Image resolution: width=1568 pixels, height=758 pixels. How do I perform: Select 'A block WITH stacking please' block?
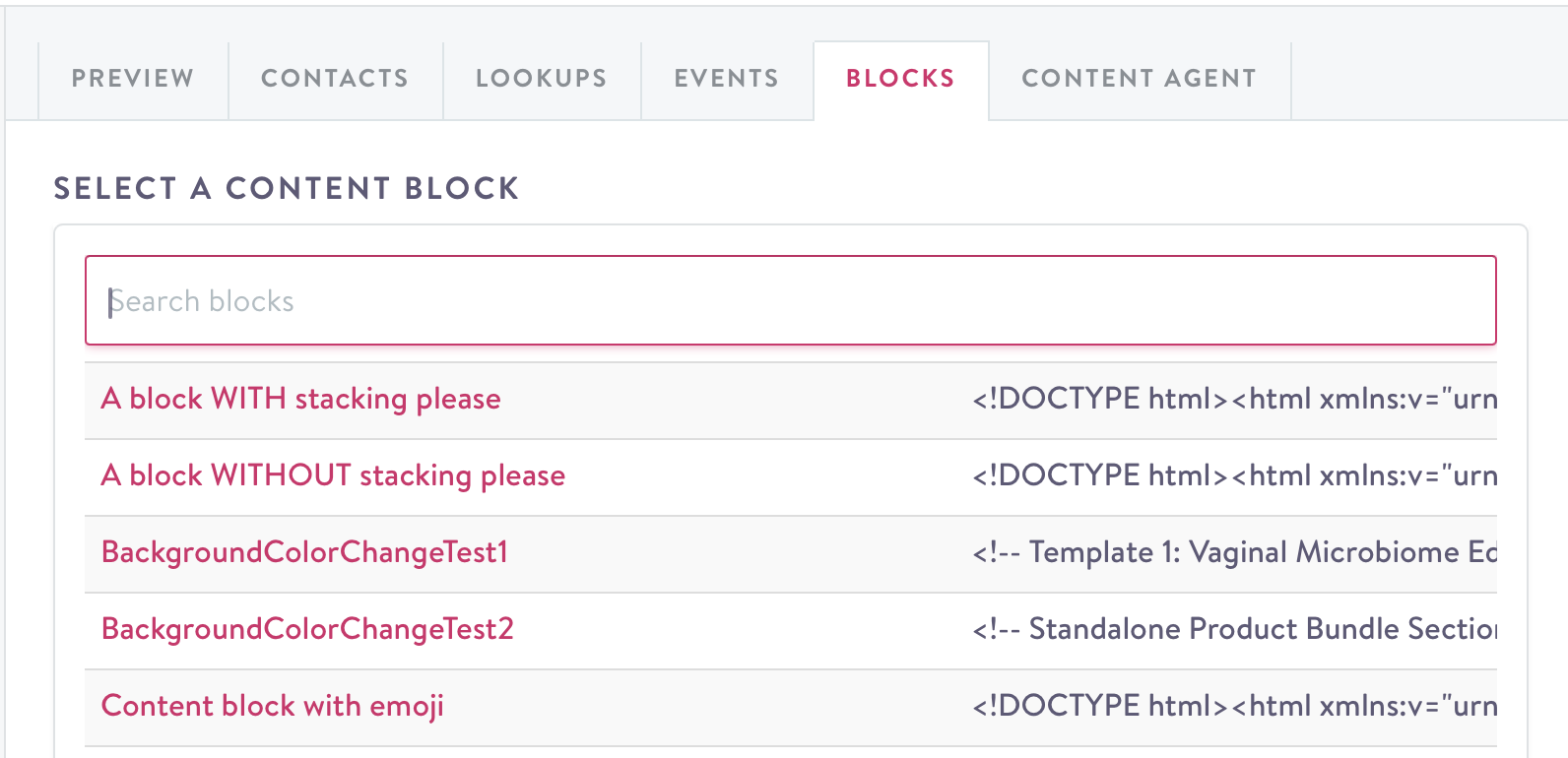[x=301, y=400]
